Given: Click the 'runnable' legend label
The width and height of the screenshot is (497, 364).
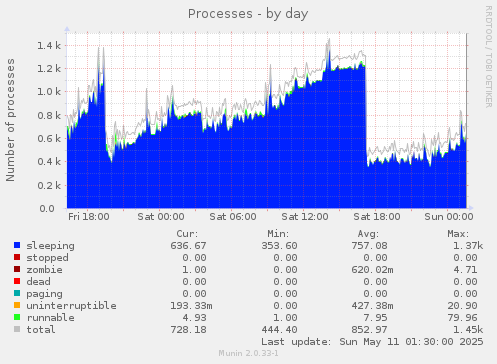Looking at the screenshot, I should pos(50,318).
